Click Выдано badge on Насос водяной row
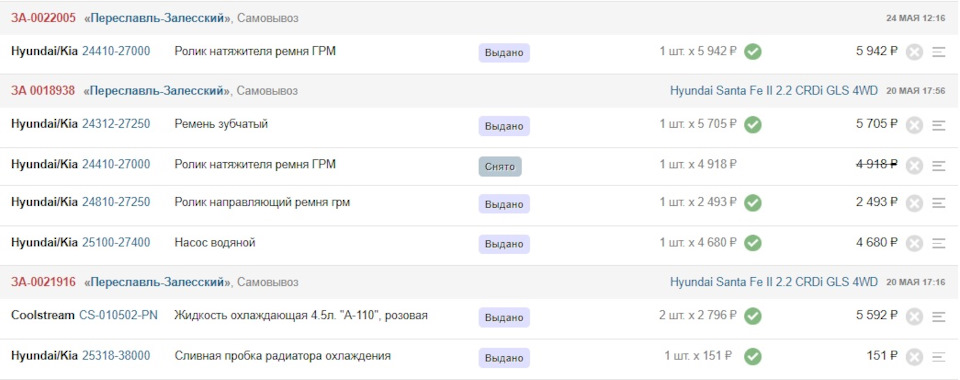The width and height of the screenshot is (960, 380). (504, 244)
